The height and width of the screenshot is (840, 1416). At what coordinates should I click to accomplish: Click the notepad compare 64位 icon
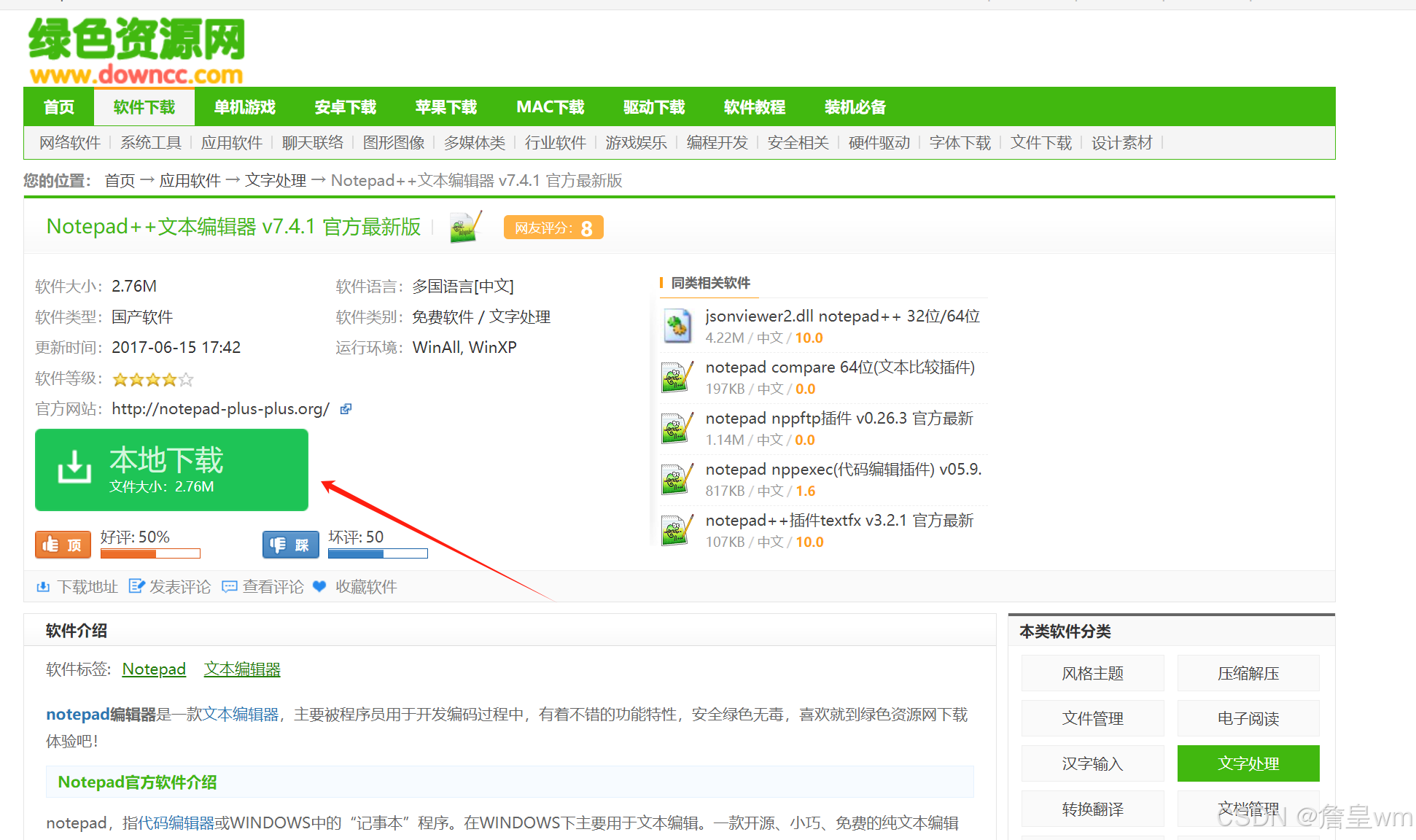(677, 377)
